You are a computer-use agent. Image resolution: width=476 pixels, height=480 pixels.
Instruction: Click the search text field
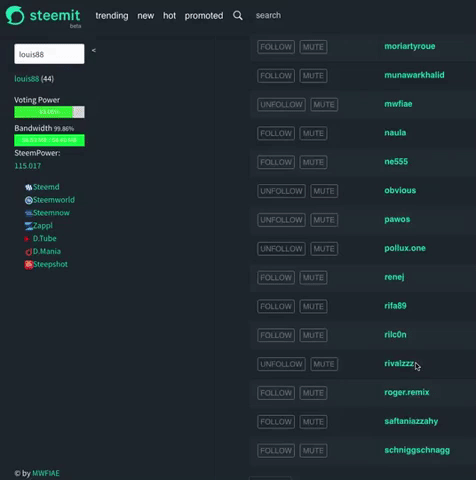coord(268,15)
